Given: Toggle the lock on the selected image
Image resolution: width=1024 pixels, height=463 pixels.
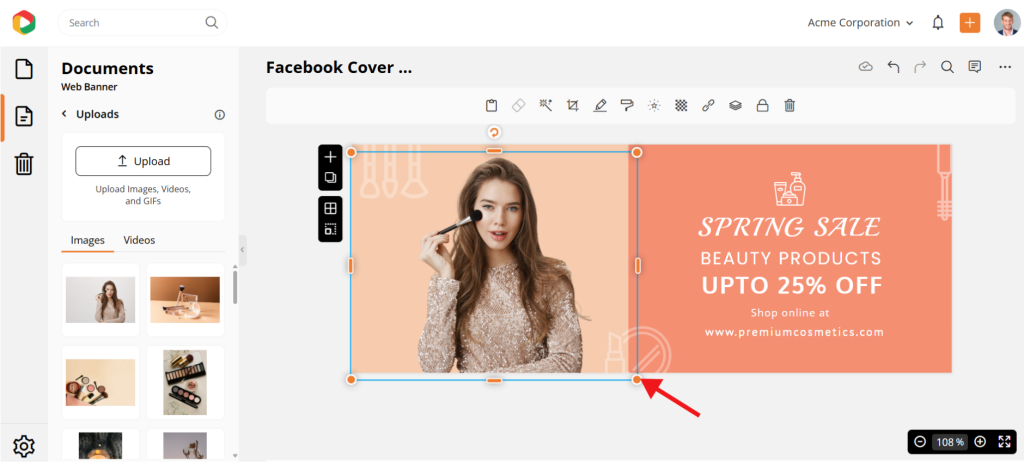Looking at the screenshot, I should [762, 105].
